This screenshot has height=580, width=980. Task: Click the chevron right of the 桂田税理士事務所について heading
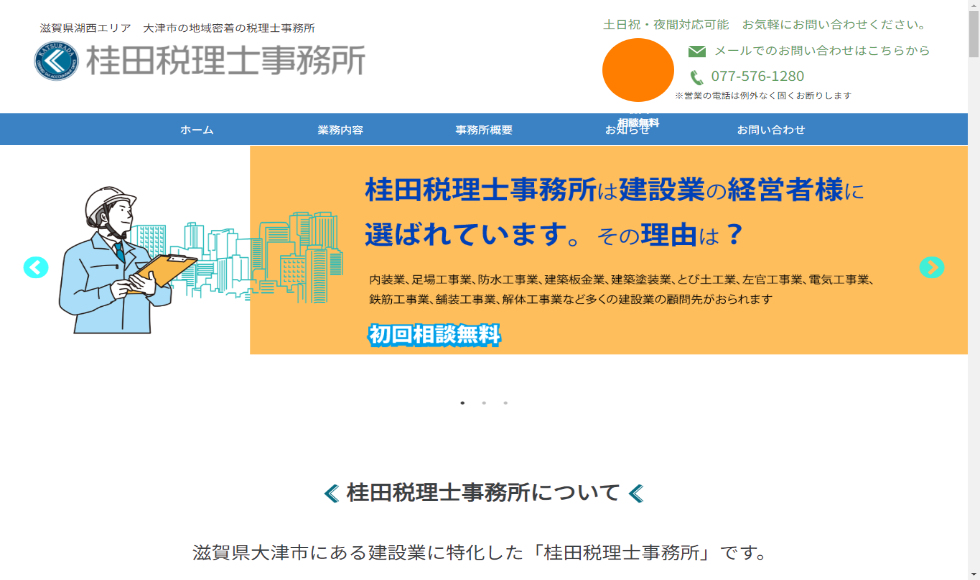(x=635, y=493)
